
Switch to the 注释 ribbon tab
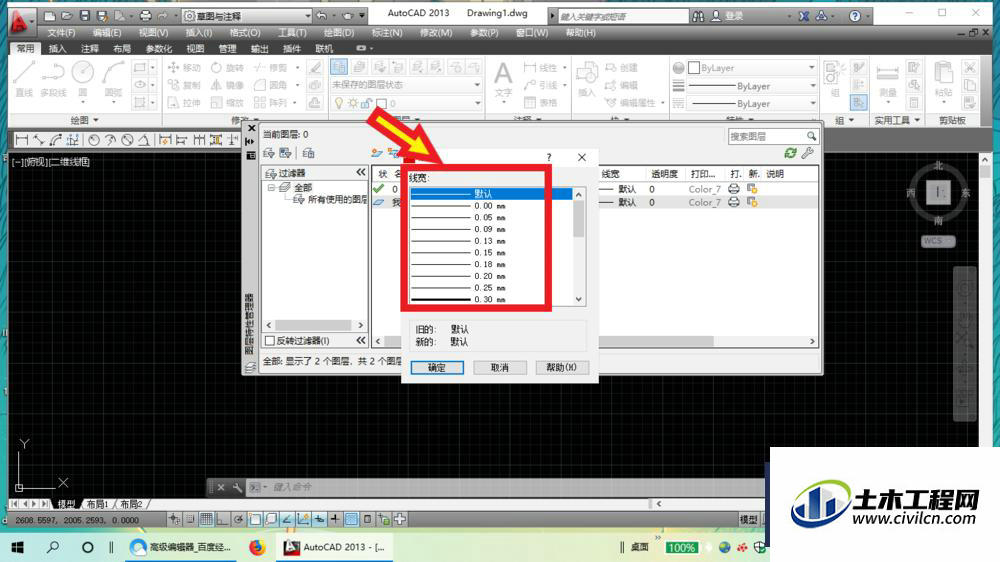click(x=90, y=48)
